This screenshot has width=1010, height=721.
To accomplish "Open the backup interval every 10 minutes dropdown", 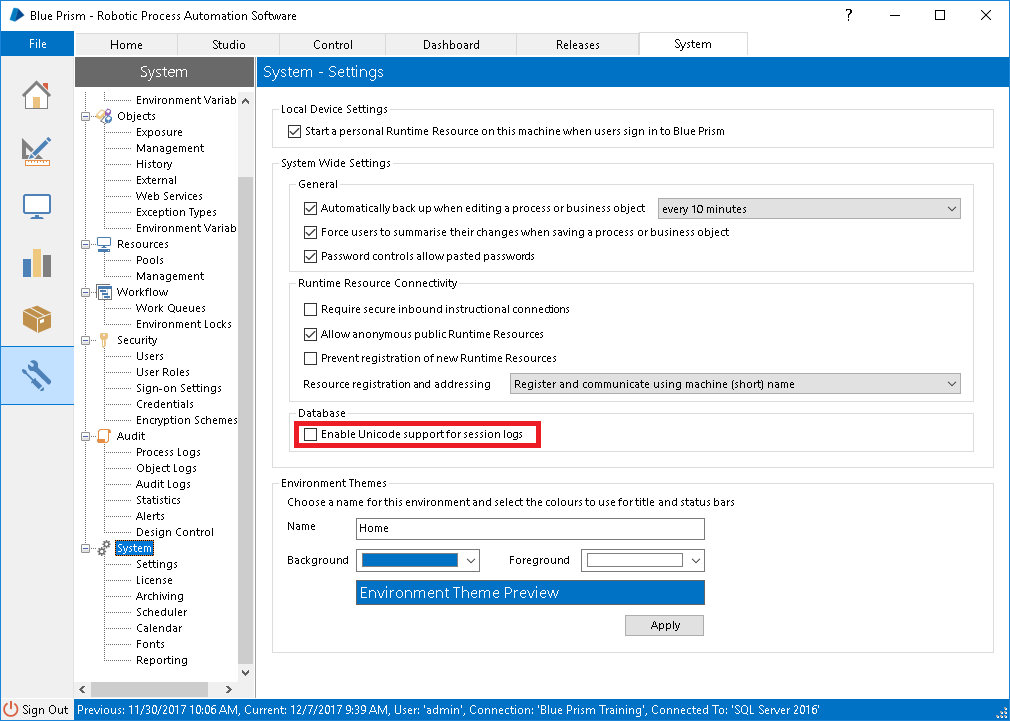I will click(x=809, y=209).
